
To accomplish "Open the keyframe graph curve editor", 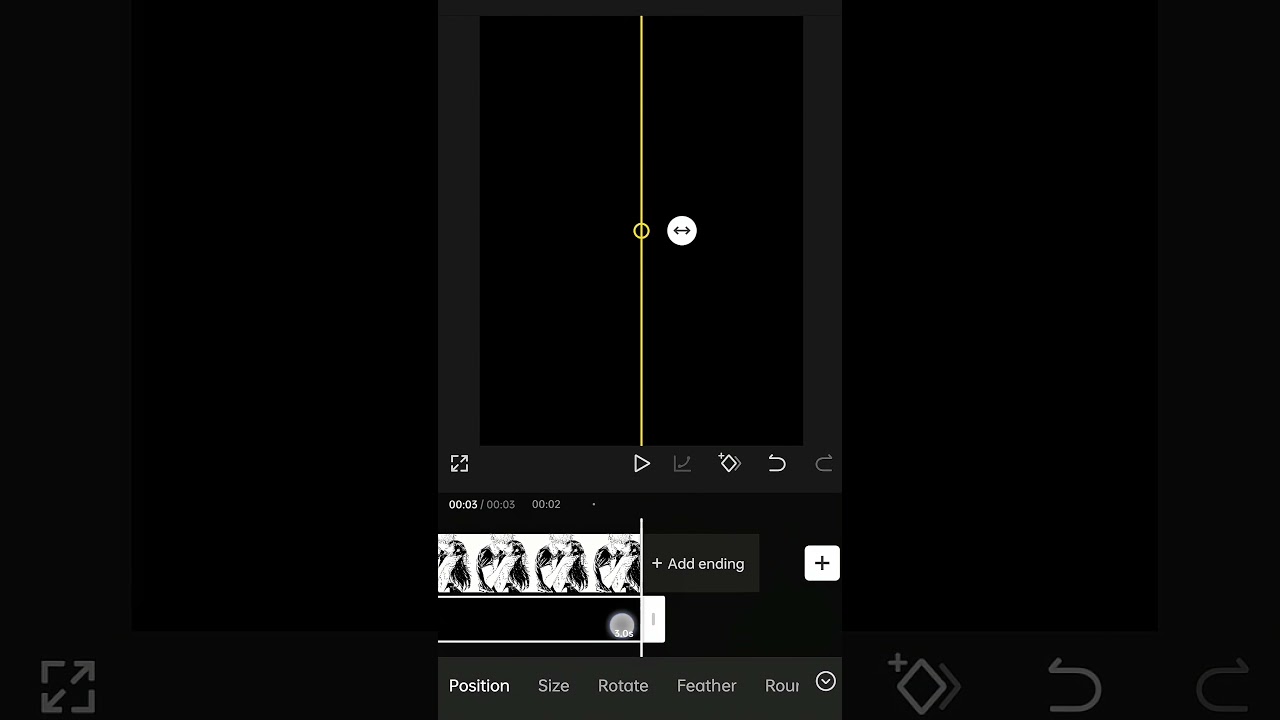I will click(683, 464).
